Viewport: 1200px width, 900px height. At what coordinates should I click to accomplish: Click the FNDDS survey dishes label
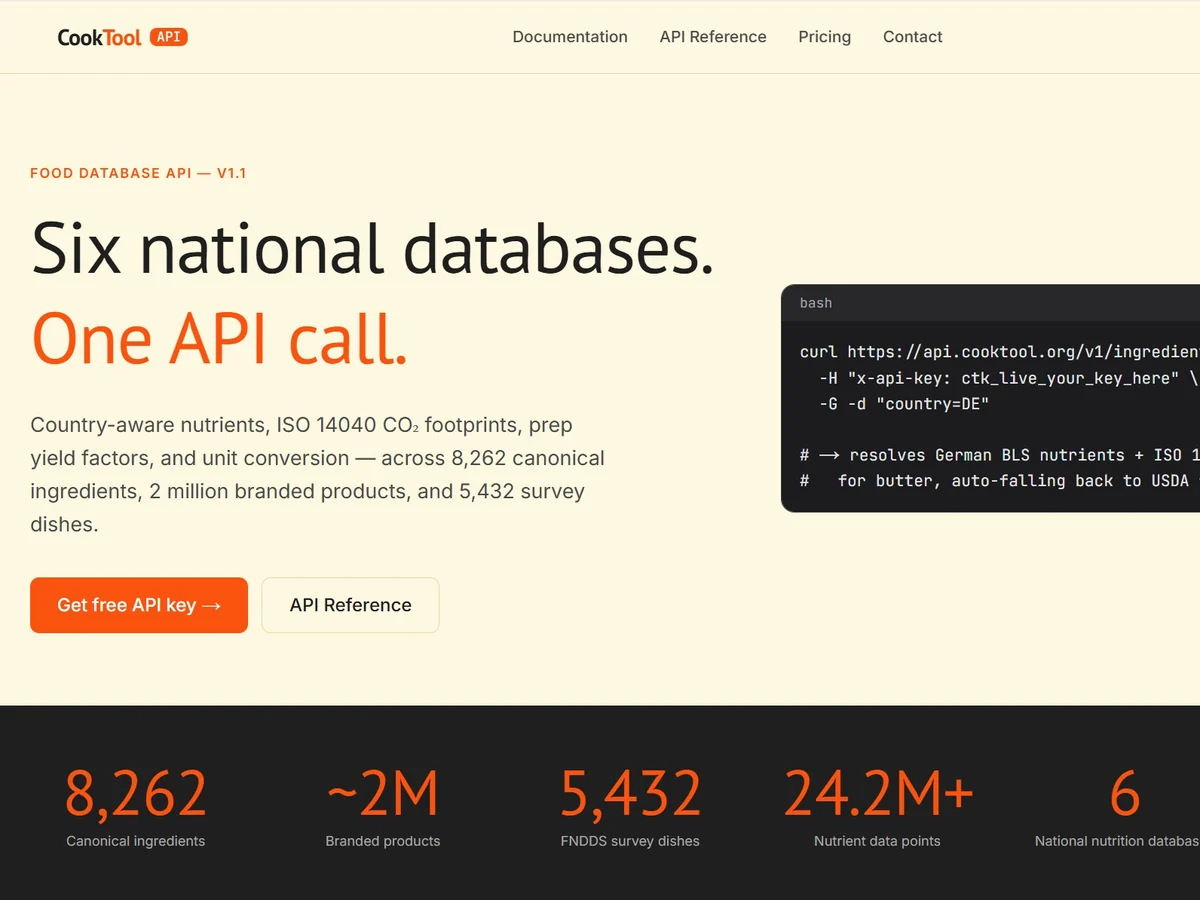tap(630, 841)
